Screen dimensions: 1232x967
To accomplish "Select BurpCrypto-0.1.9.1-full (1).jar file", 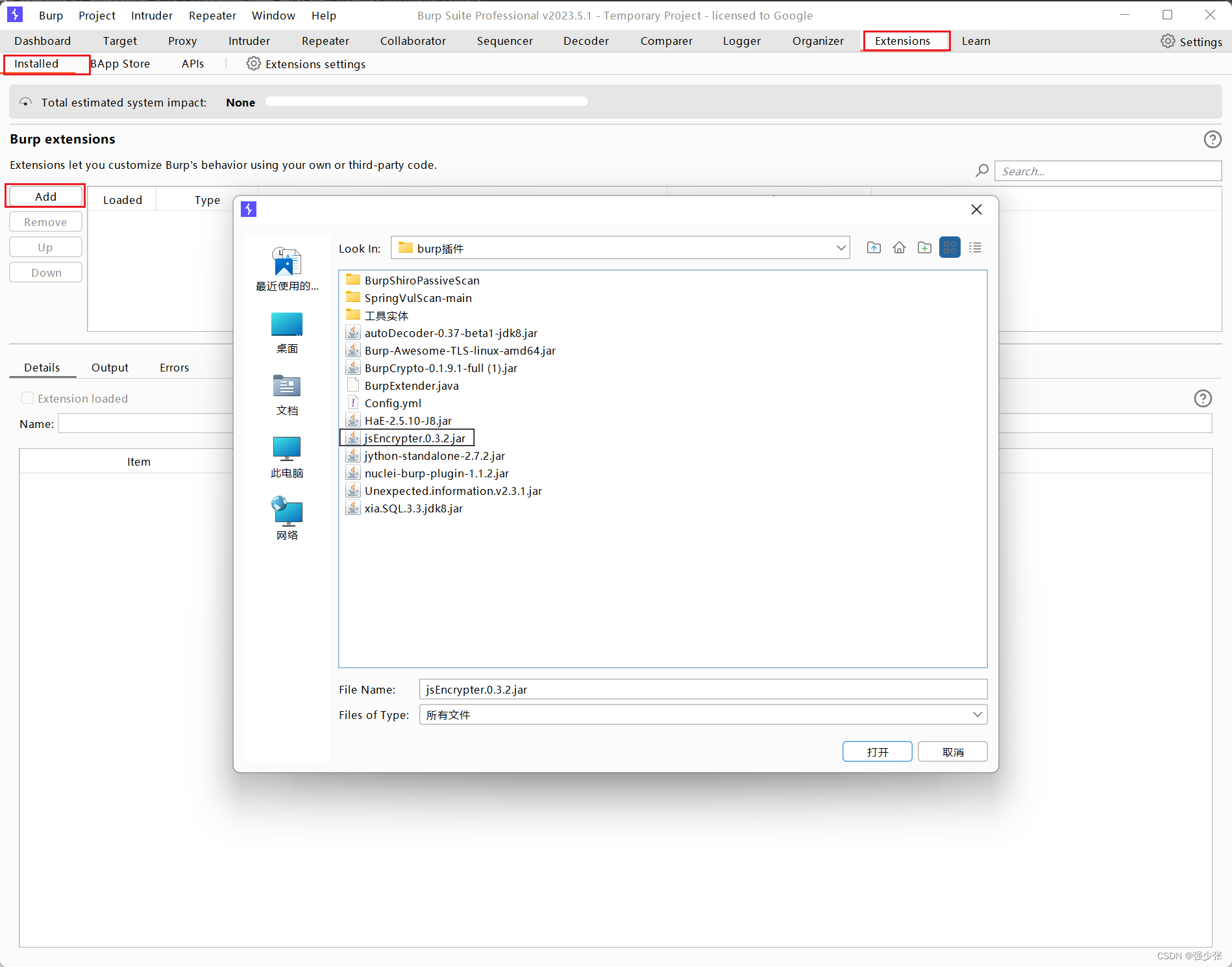I will pos(432,368).
